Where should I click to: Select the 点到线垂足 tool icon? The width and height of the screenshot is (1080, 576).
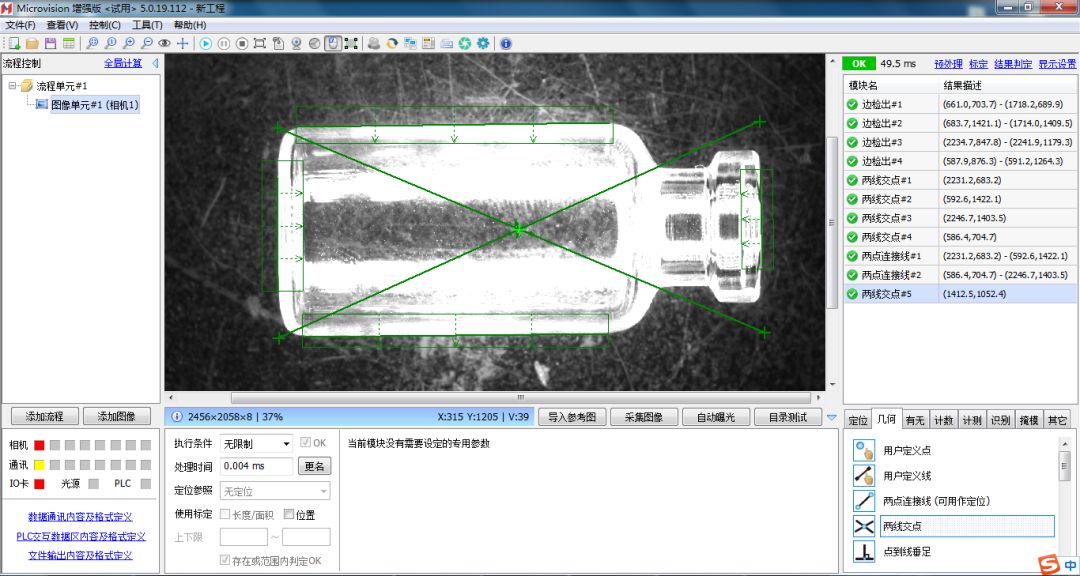864,551
